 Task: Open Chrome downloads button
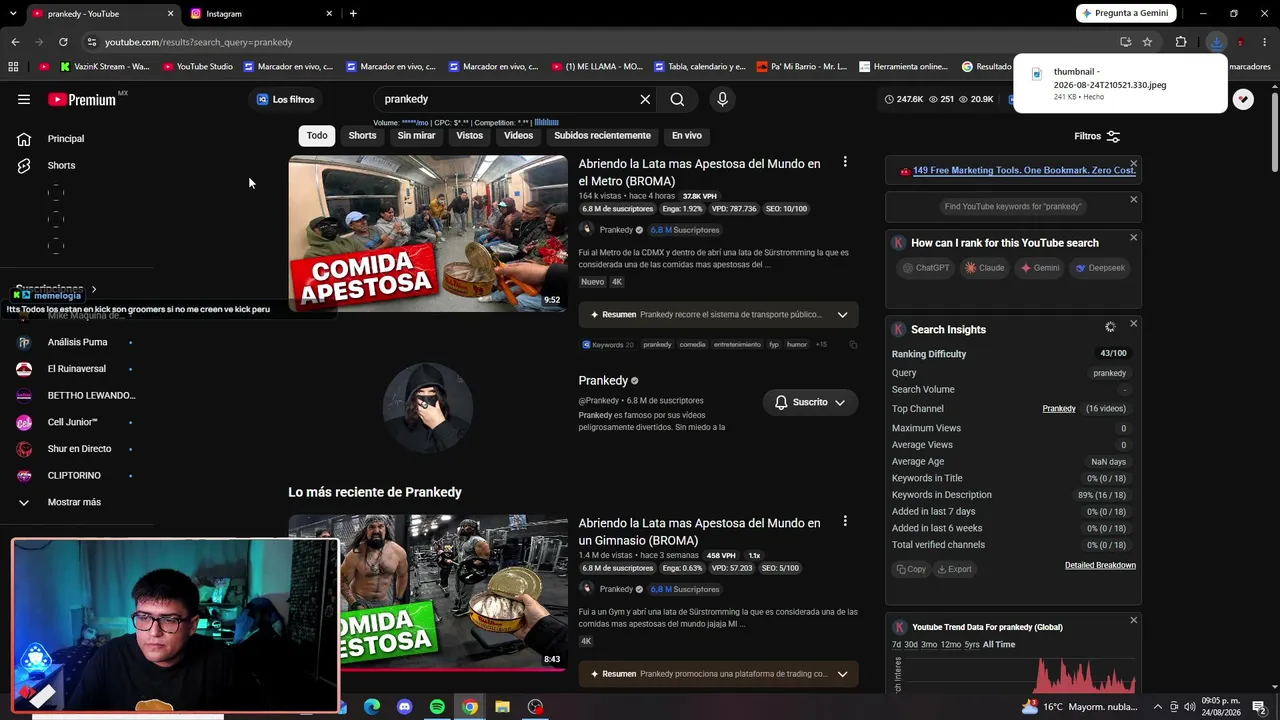click(1216, 42)
